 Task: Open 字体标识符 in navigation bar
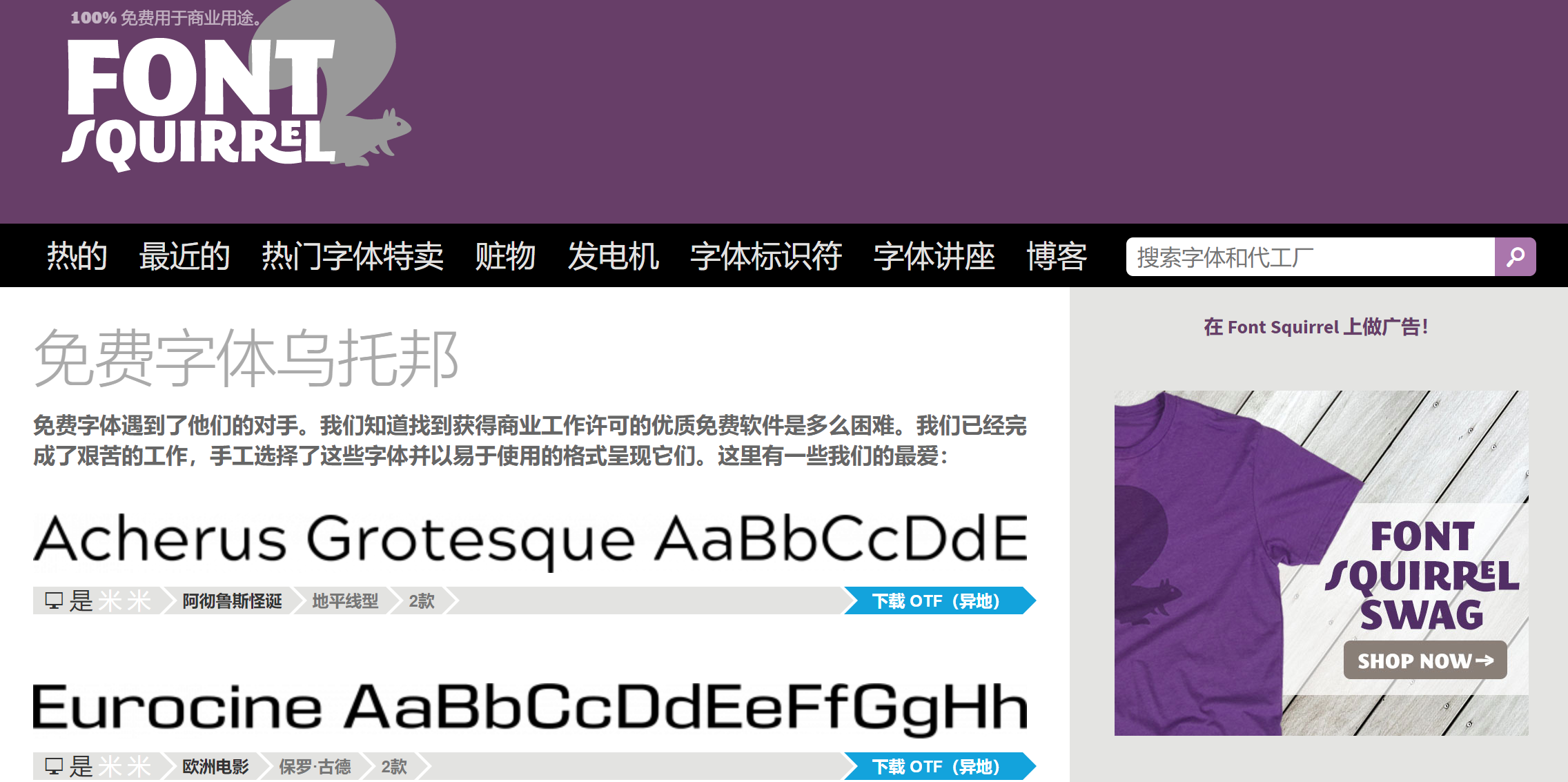click(766, 256)
